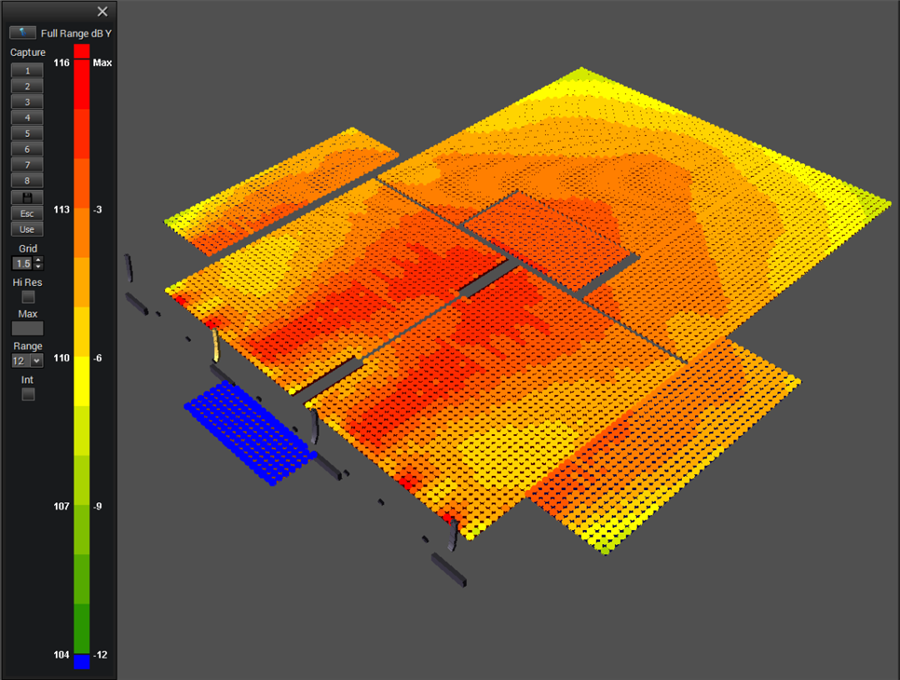Close the mapping panel with the X
This screenshot has width=900, height=680.
click(102, 11)
